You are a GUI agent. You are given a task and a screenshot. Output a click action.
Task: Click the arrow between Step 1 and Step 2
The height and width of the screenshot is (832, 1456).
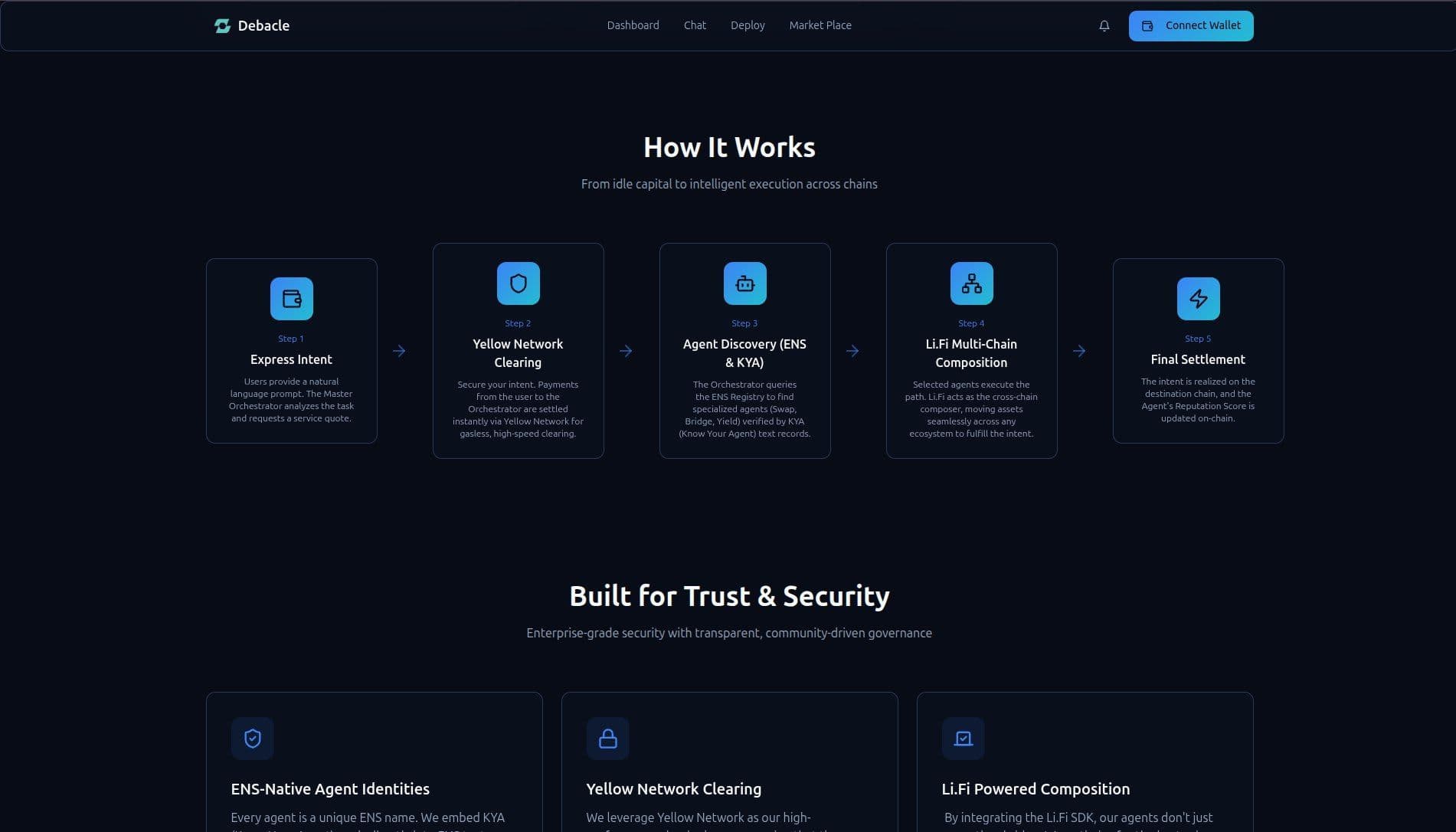click(x=399, y=351)
